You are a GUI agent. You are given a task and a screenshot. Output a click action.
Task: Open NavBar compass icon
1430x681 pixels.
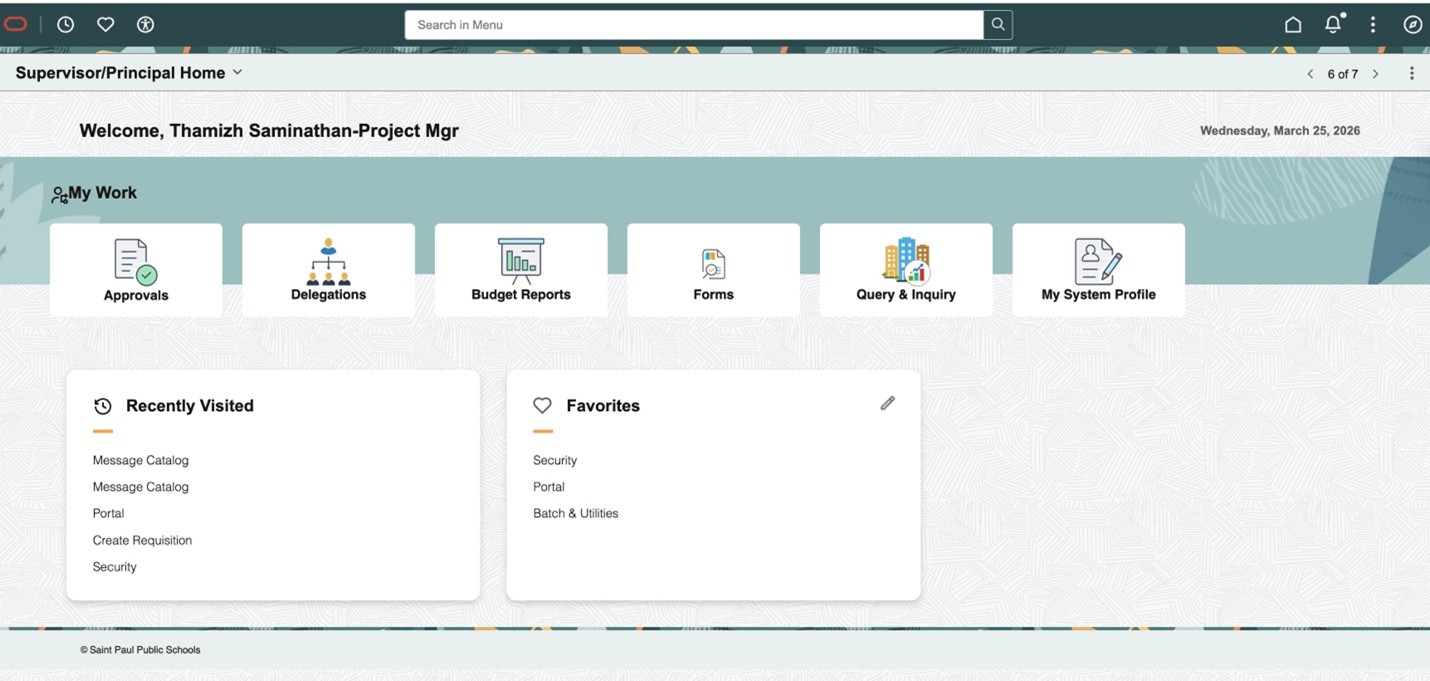pos(1413,24)
